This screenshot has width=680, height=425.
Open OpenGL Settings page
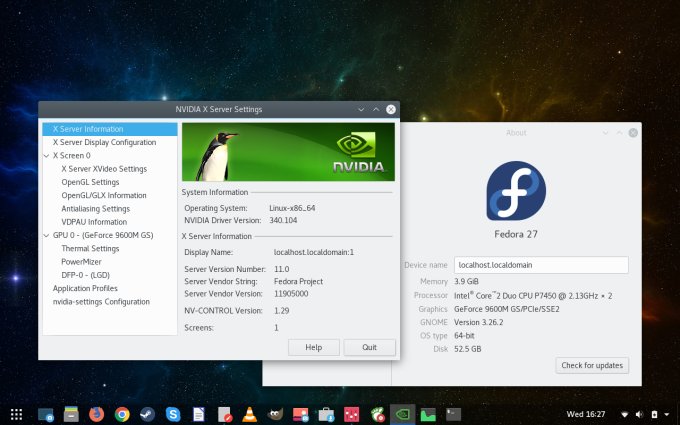click(x=90, y=182)
